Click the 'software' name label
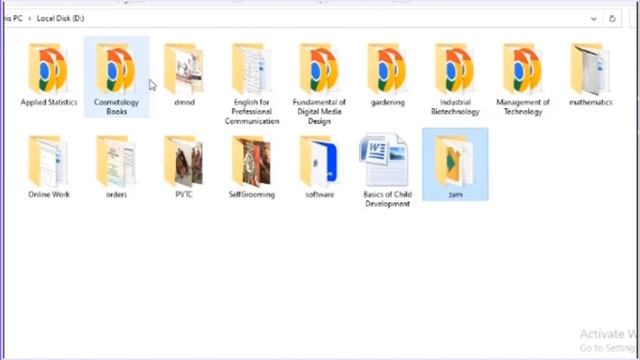 [x=320, y=194]
